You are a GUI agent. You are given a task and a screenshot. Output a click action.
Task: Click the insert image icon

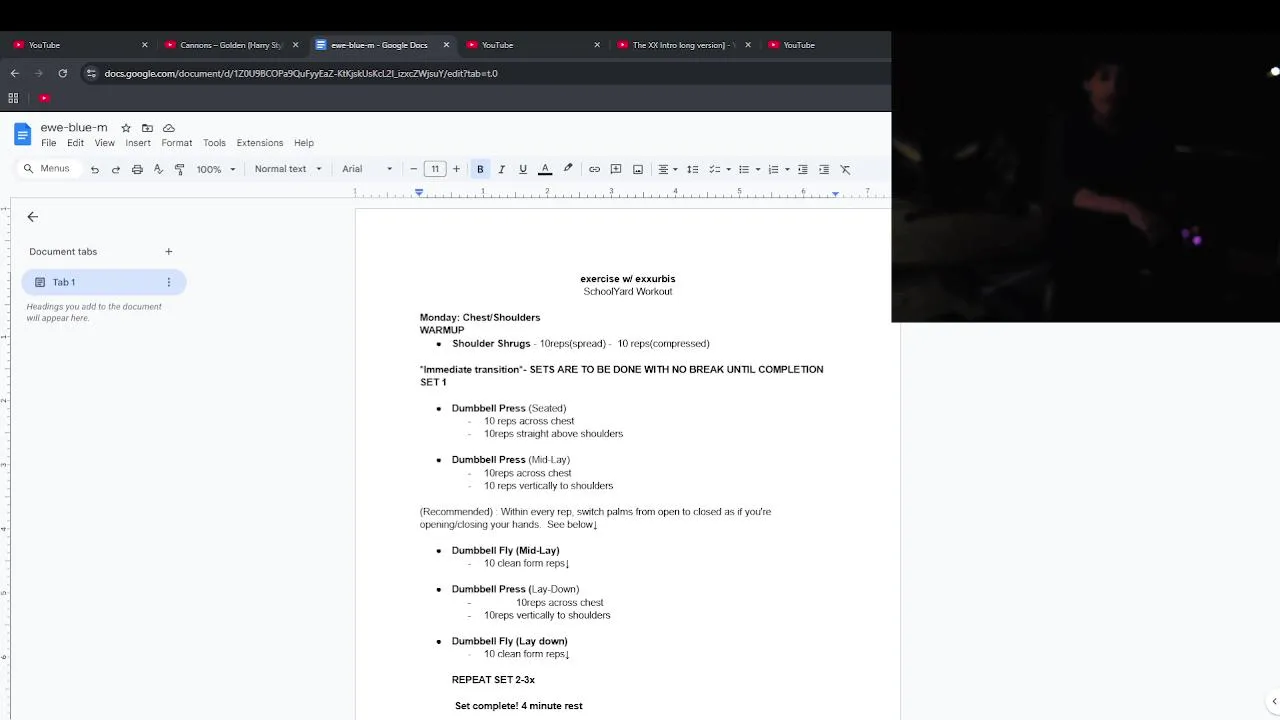coord(638,169)
